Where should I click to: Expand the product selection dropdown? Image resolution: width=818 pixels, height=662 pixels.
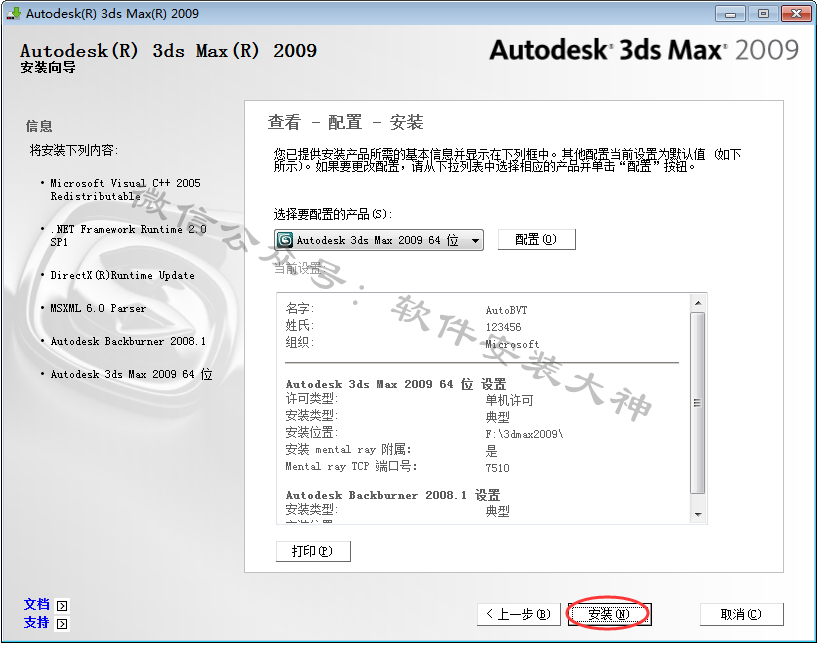pos(379,240)
